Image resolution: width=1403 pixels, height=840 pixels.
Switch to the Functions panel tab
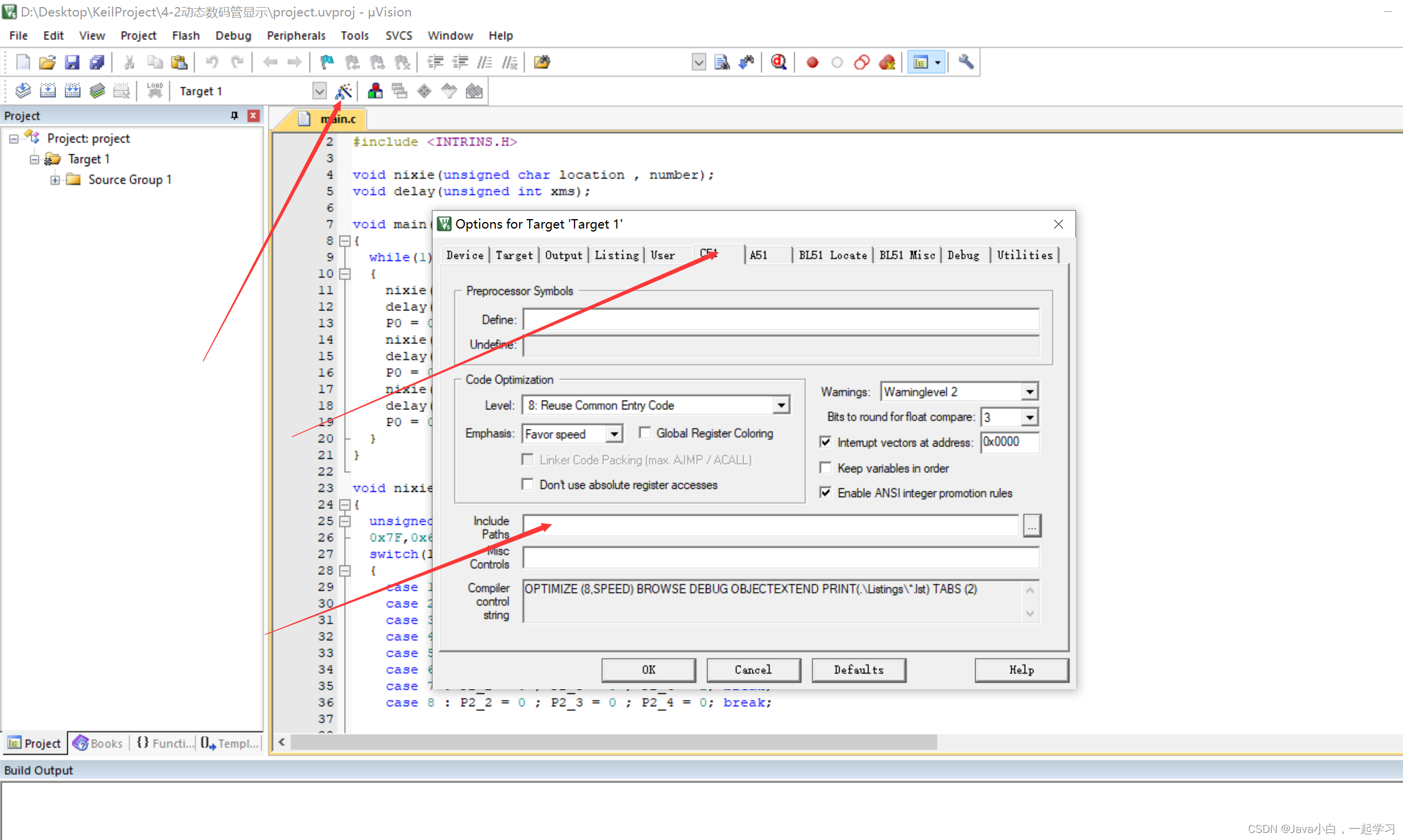[164, 743]
